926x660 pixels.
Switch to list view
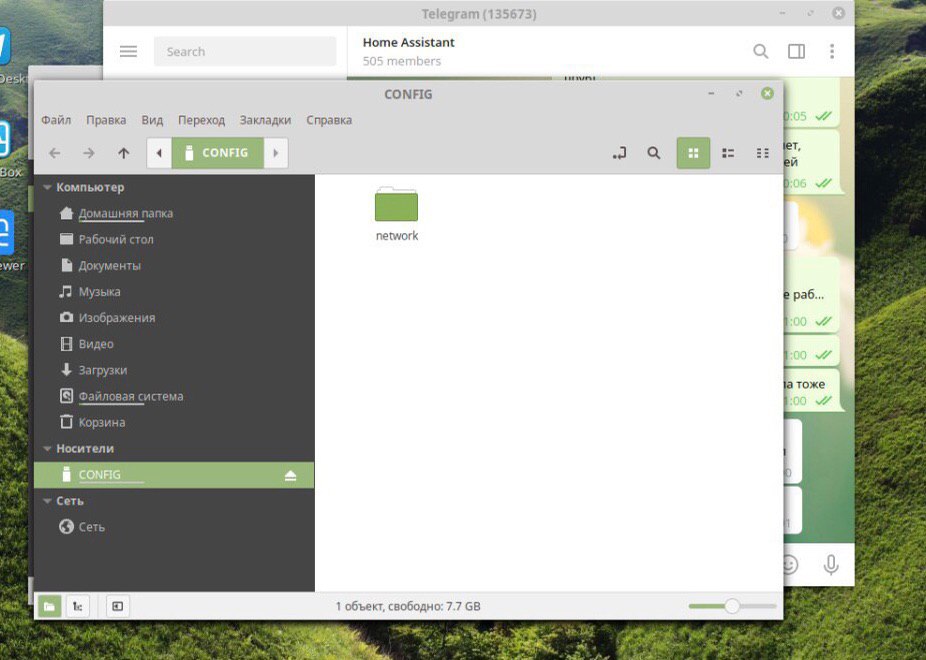728,153
